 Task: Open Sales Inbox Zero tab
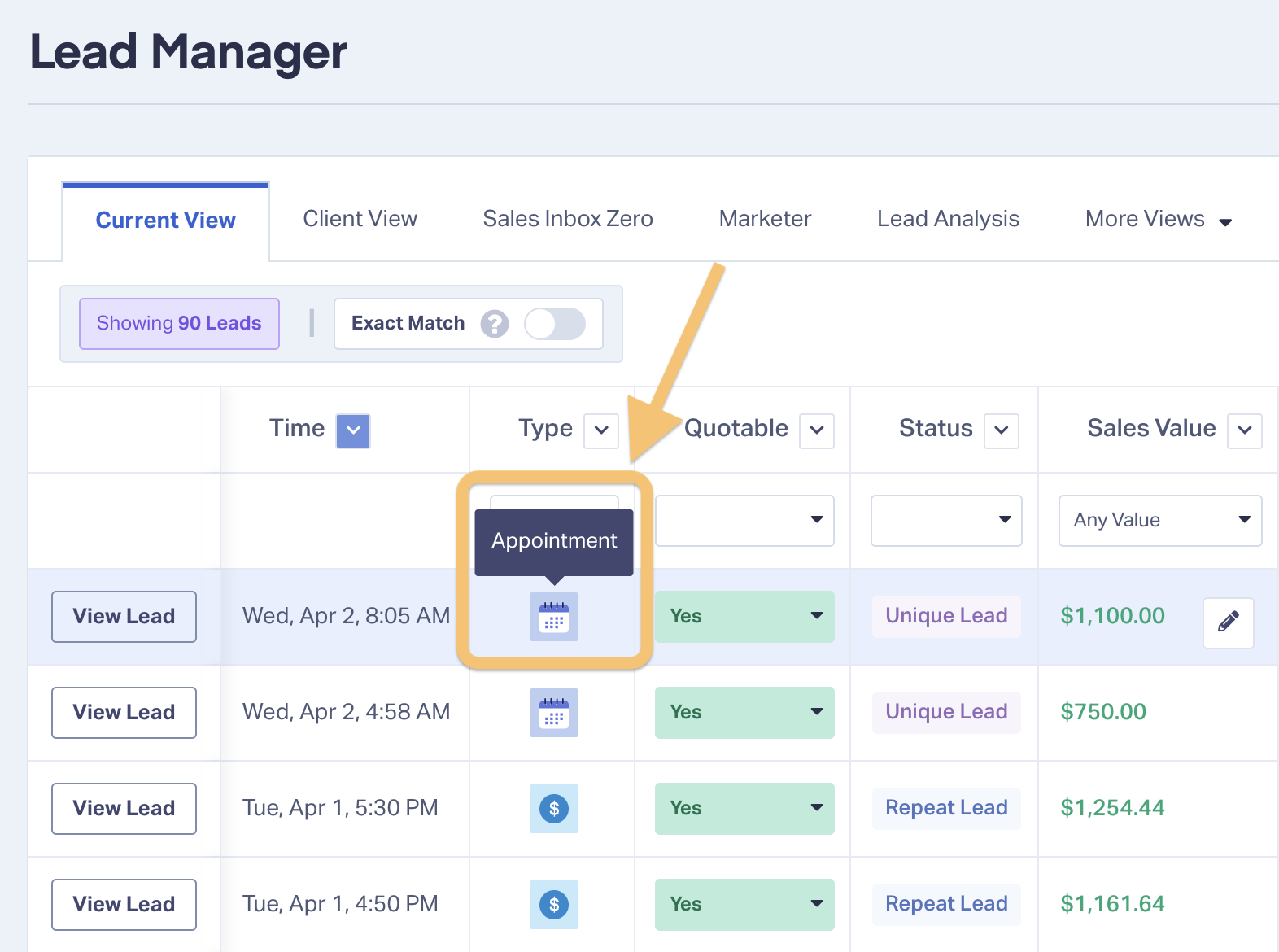pos(568,219)
